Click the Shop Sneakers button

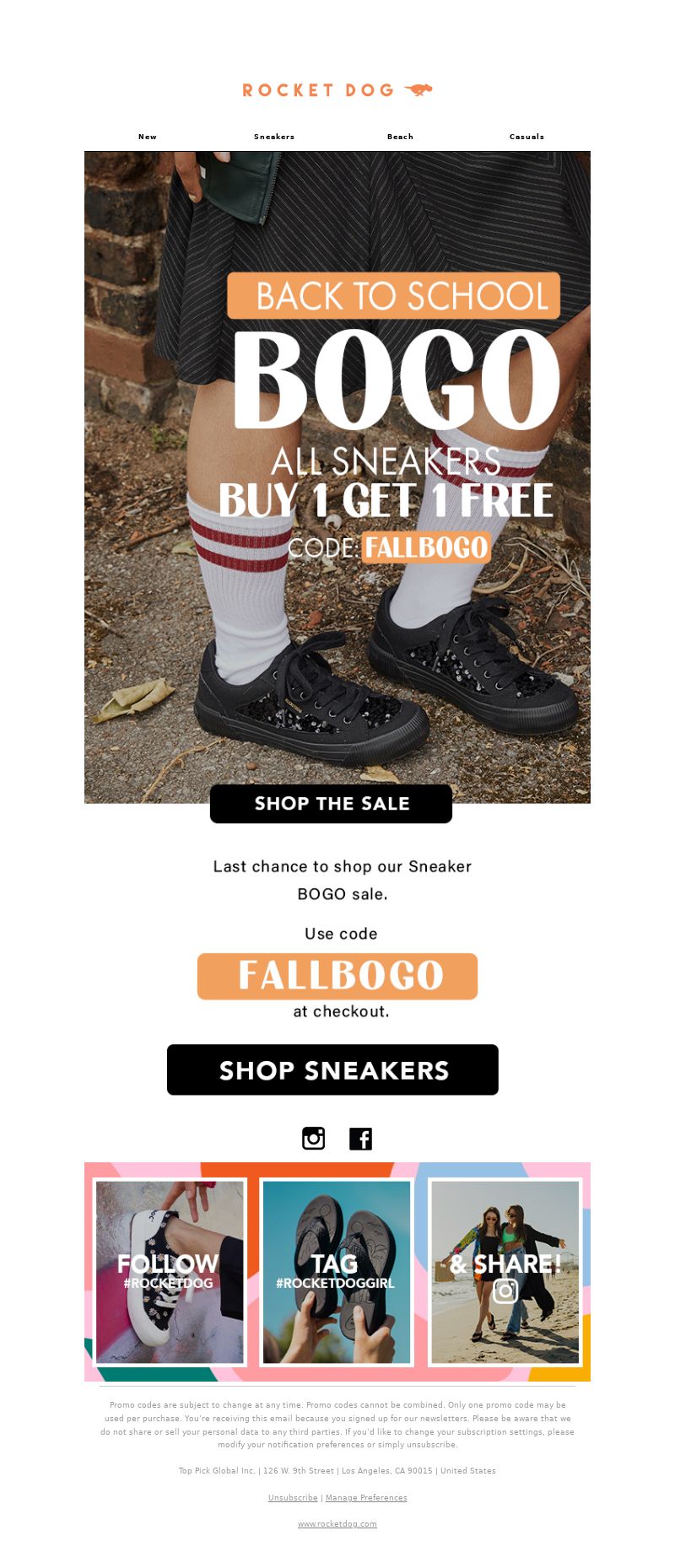(x=332, y=1070)
